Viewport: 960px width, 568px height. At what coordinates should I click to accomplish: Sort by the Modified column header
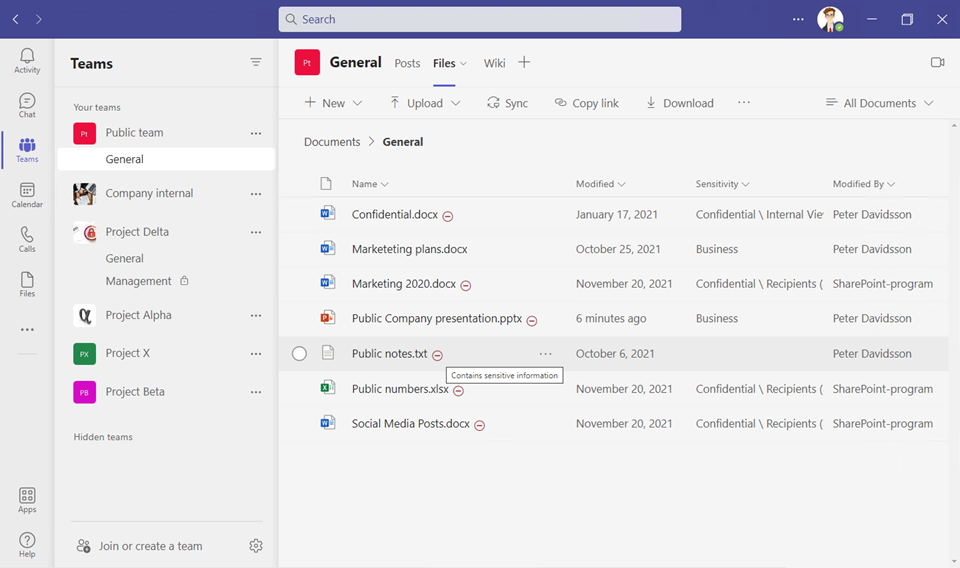[600, 184]
